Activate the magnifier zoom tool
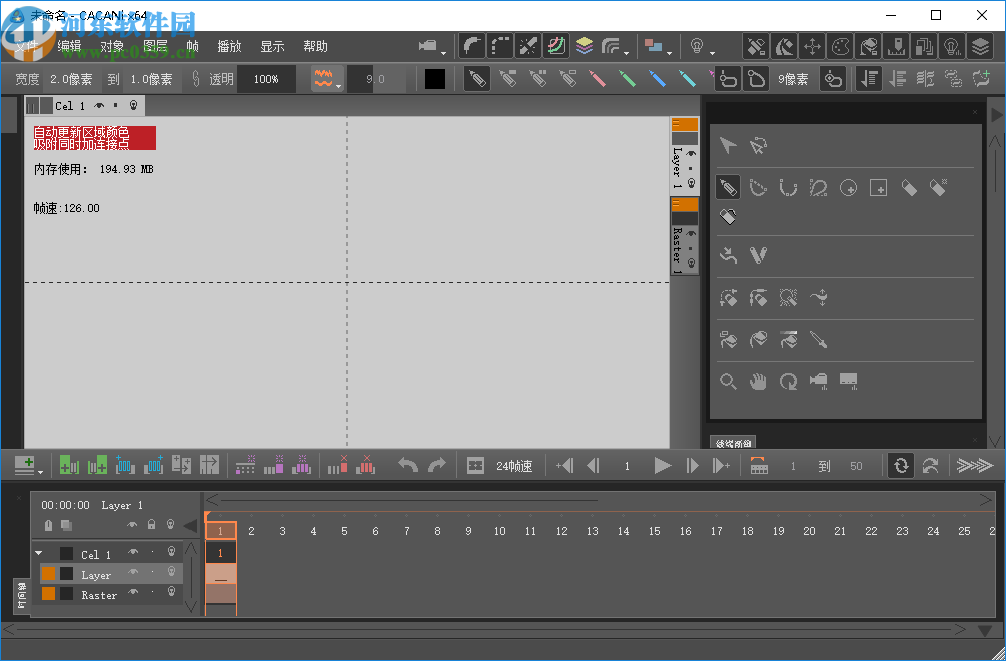This screenshot has width=1006, height=661. [729, 381]
